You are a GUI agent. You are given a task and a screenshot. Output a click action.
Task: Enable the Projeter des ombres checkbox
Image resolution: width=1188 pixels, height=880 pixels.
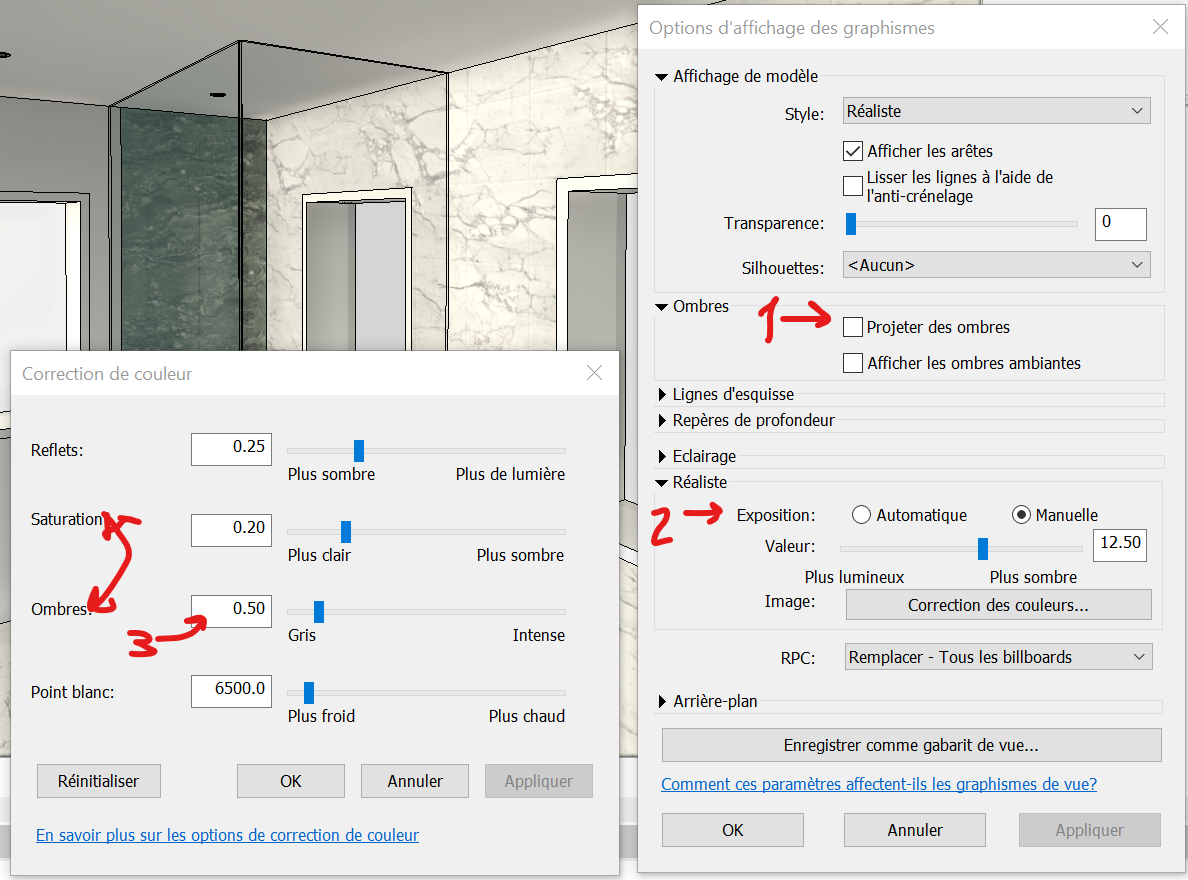pyautogui.click(x=852, y=327)
